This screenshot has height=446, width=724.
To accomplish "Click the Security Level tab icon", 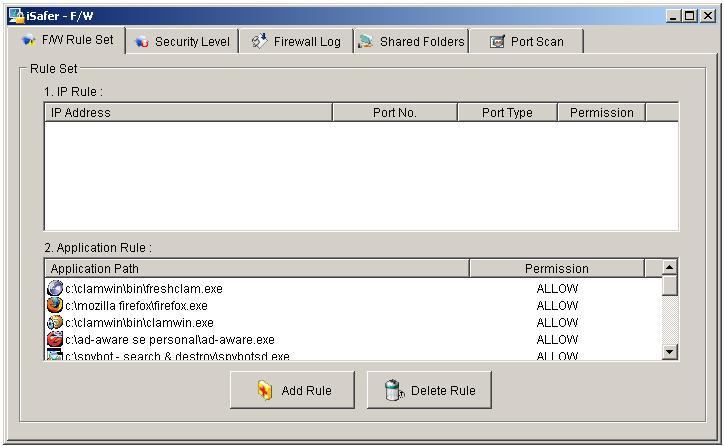I will click(x=141, y=42).
